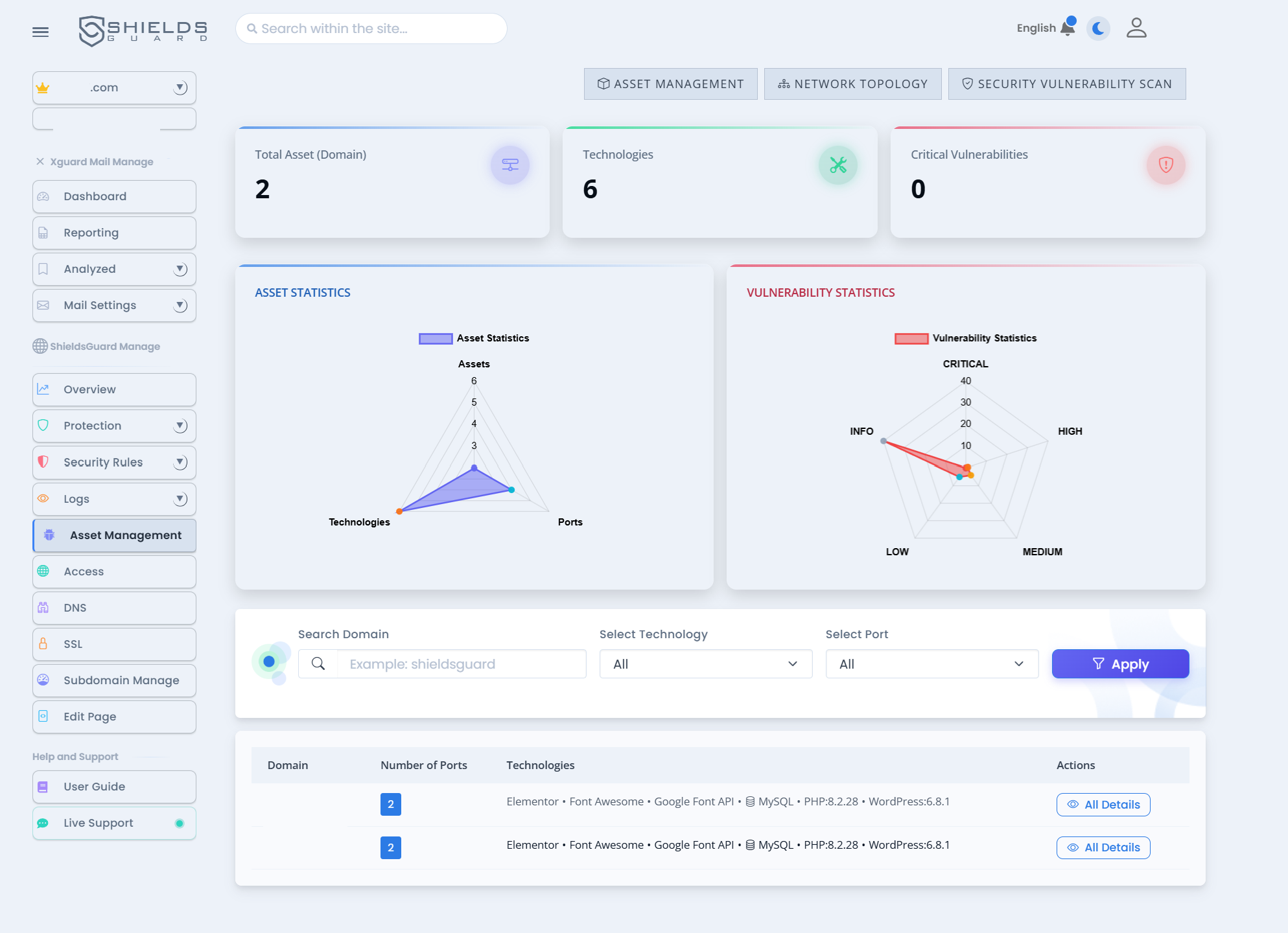
Task: Toggle Vulnerability Statistics legend swatch
Action: pyautogui.click(x=911, y=338)
